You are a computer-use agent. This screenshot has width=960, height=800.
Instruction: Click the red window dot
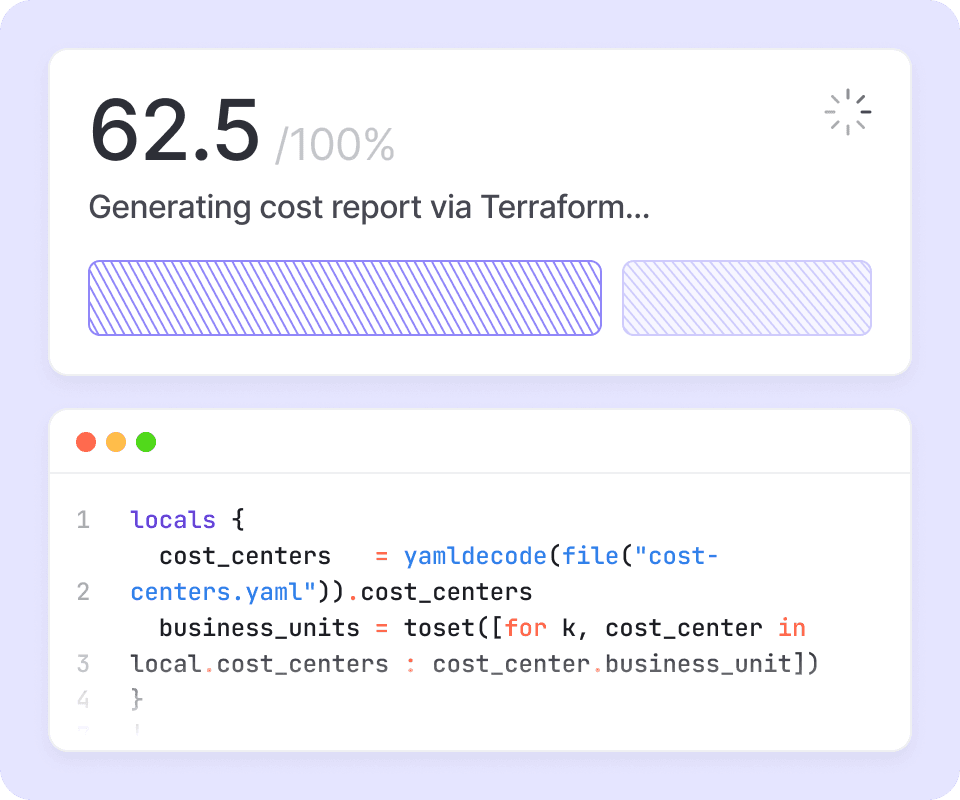(x=86, y=442)
